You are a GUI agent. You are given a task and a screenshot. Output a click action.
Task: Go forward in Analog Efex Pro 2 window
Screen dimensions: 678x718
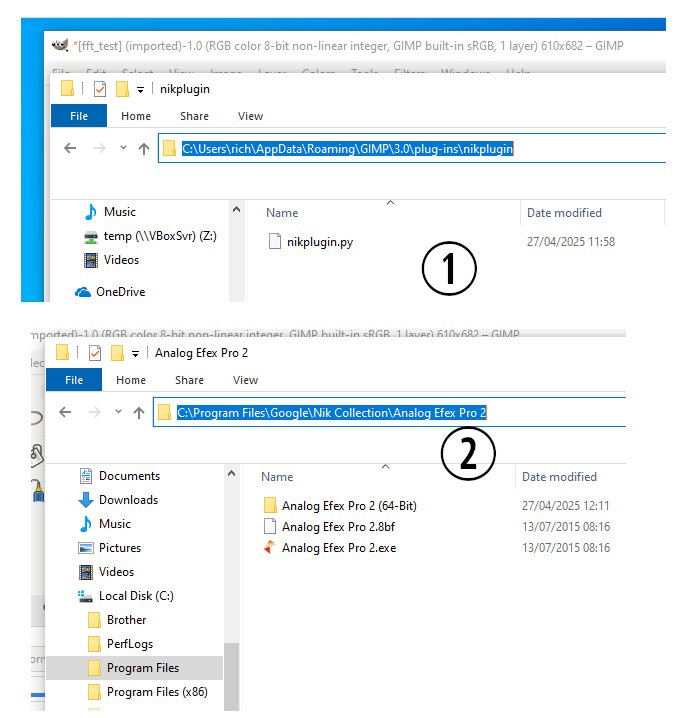point(94,412)
